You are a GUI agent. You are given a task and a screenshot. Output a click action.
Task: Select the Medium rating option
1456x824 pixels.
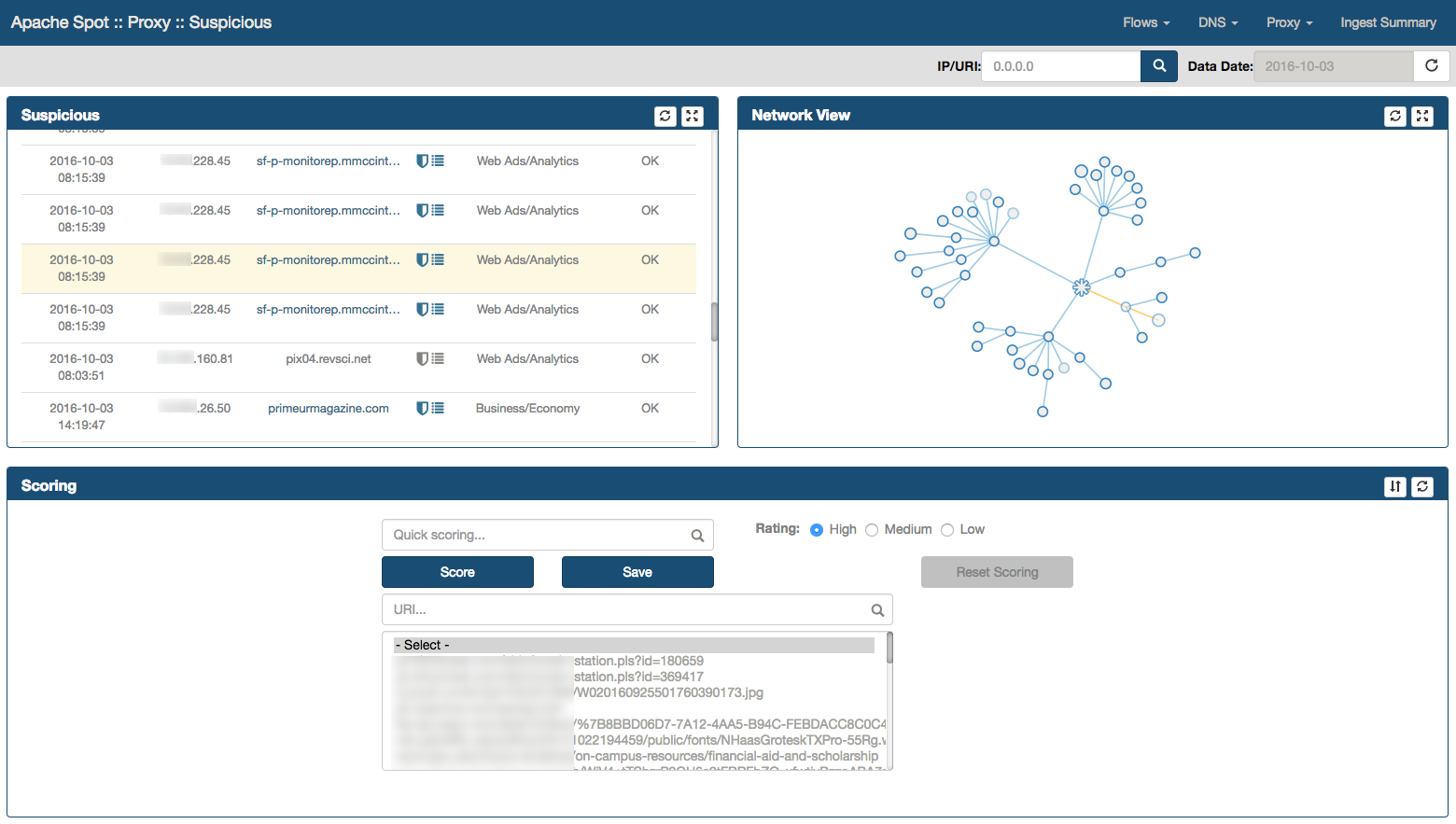click(x=872, y=530)
